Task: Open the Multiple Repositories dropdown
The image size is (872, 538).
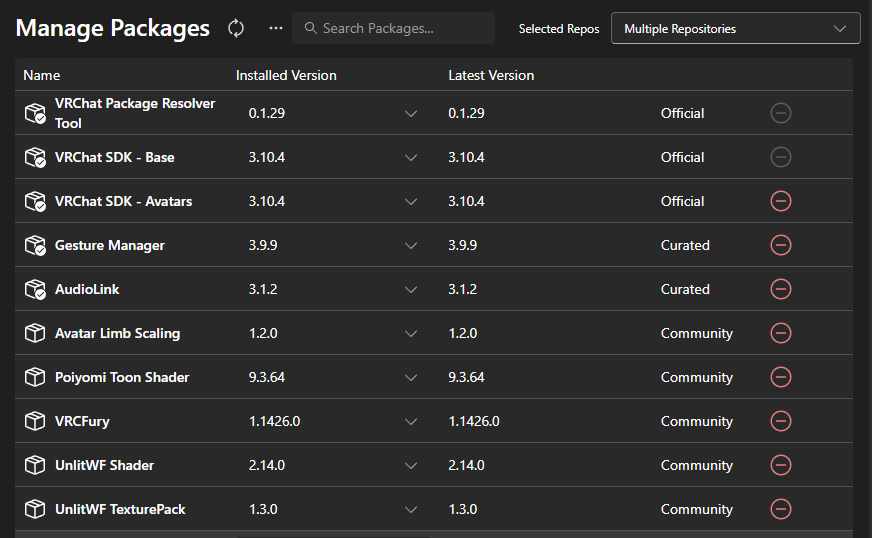Action: (735, 28)
